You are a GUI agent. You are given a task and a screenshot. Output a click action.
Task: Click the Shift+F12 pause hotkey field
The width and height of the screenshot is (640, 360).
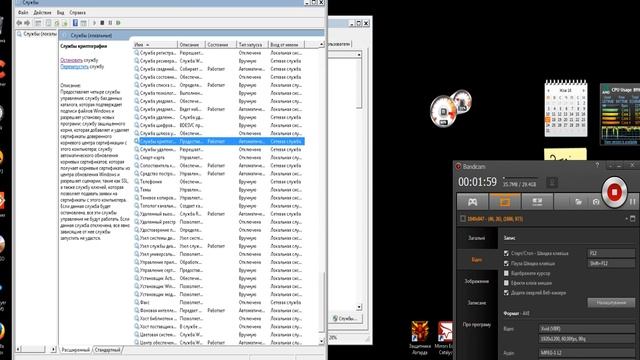click(611, 263)
